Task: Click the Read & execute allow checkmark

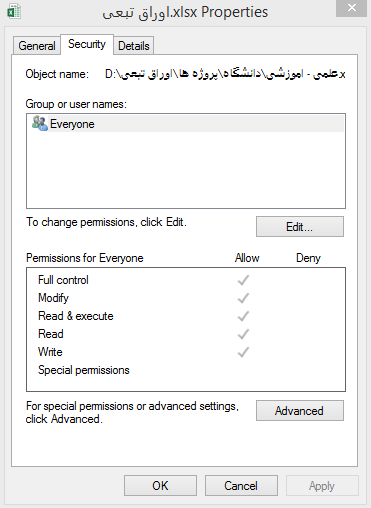Action: (x=243, y=316)
